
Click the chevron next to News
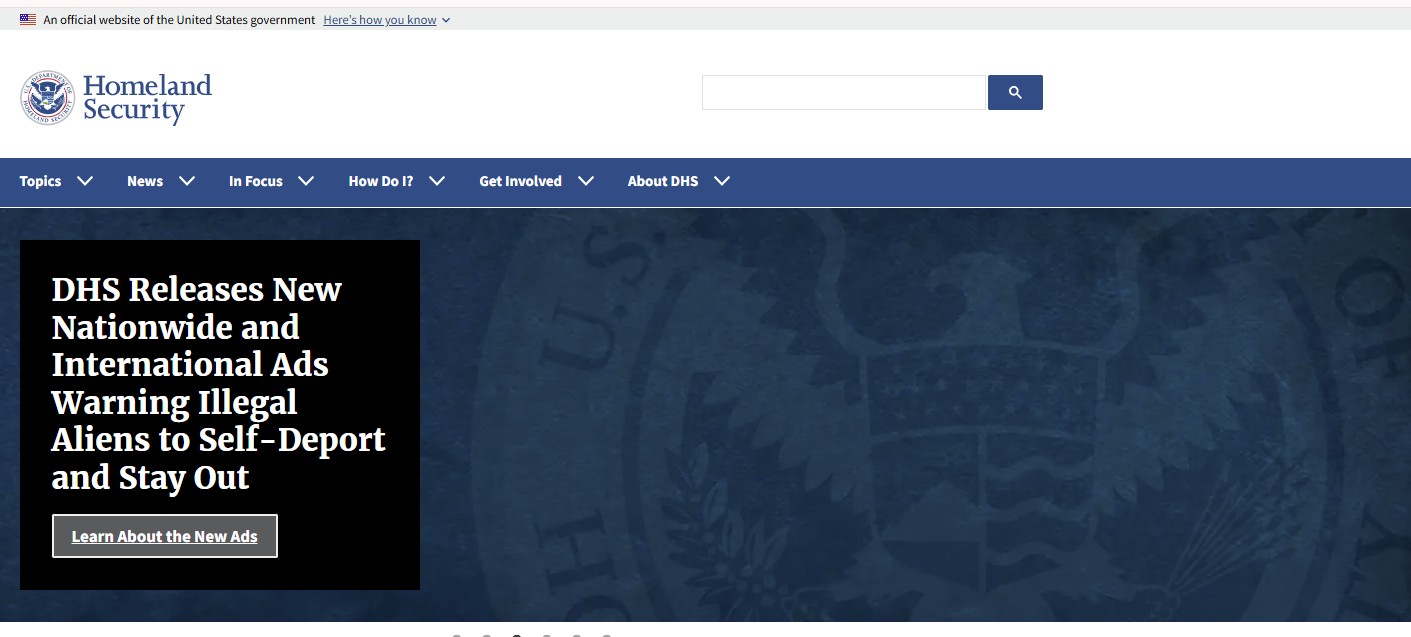tap(187, 181)
